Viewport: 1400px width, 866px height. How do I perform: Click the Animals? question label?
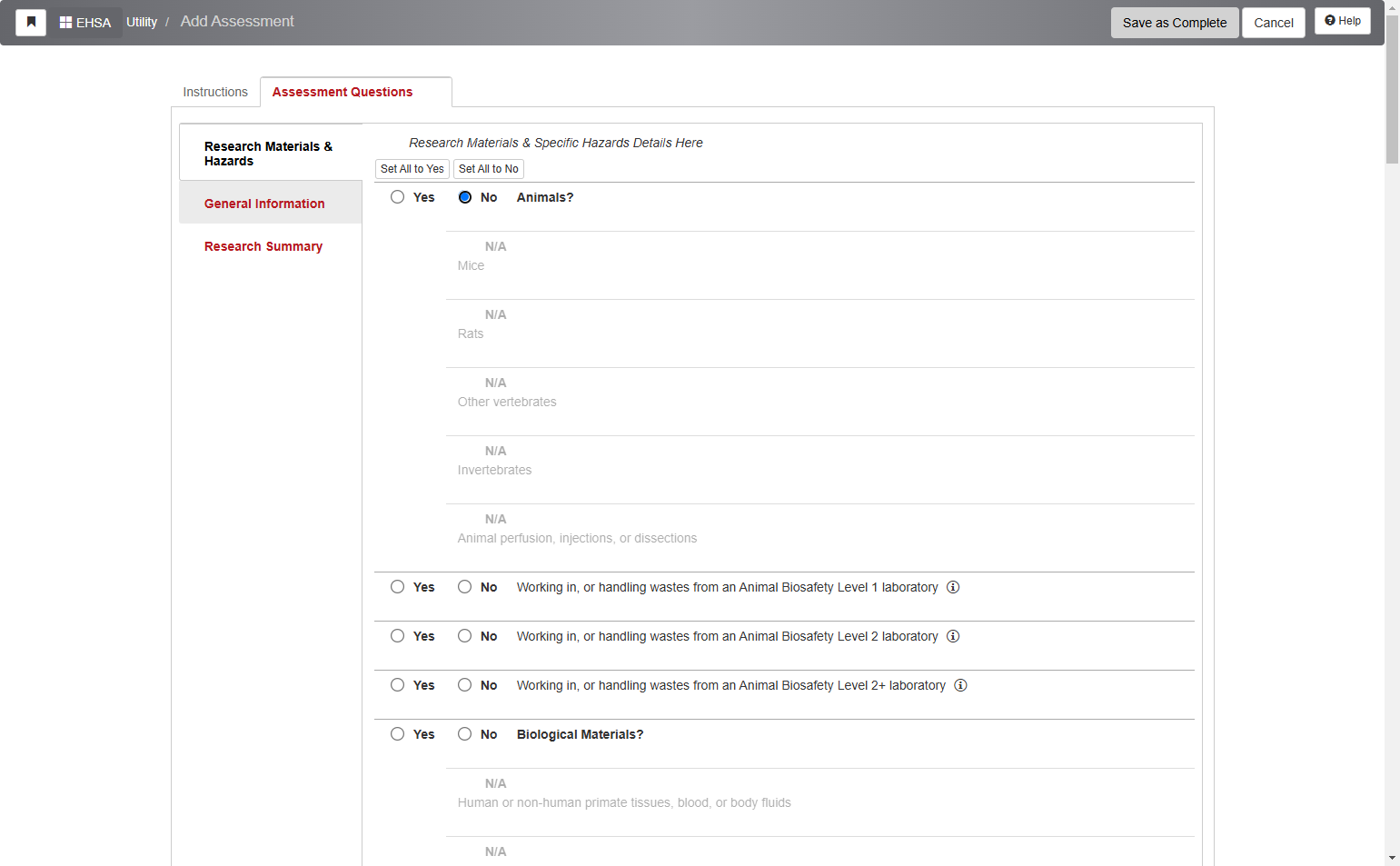(x=545, y=197)
